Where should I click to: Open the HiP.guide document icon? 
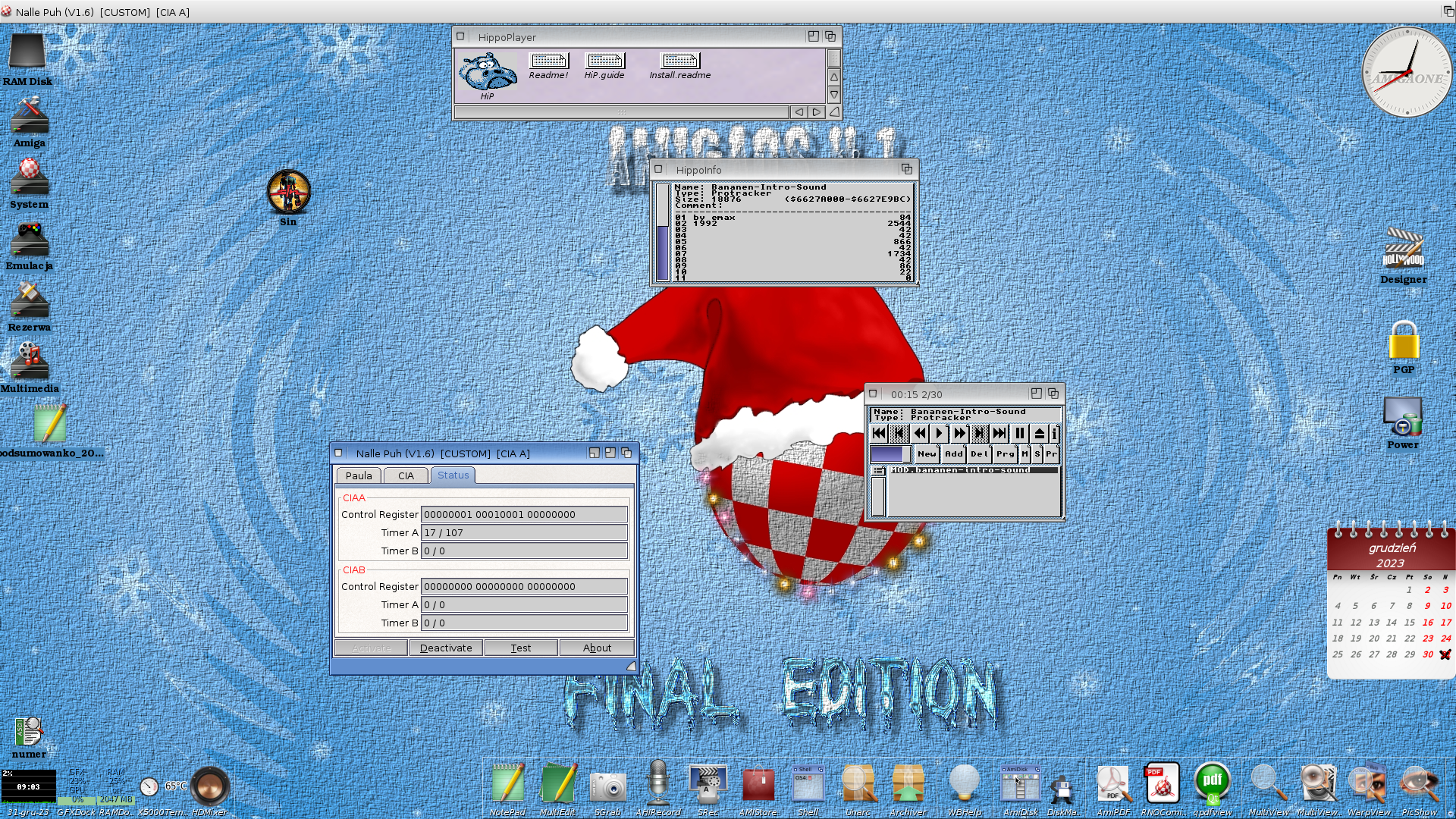coord(604,67)
